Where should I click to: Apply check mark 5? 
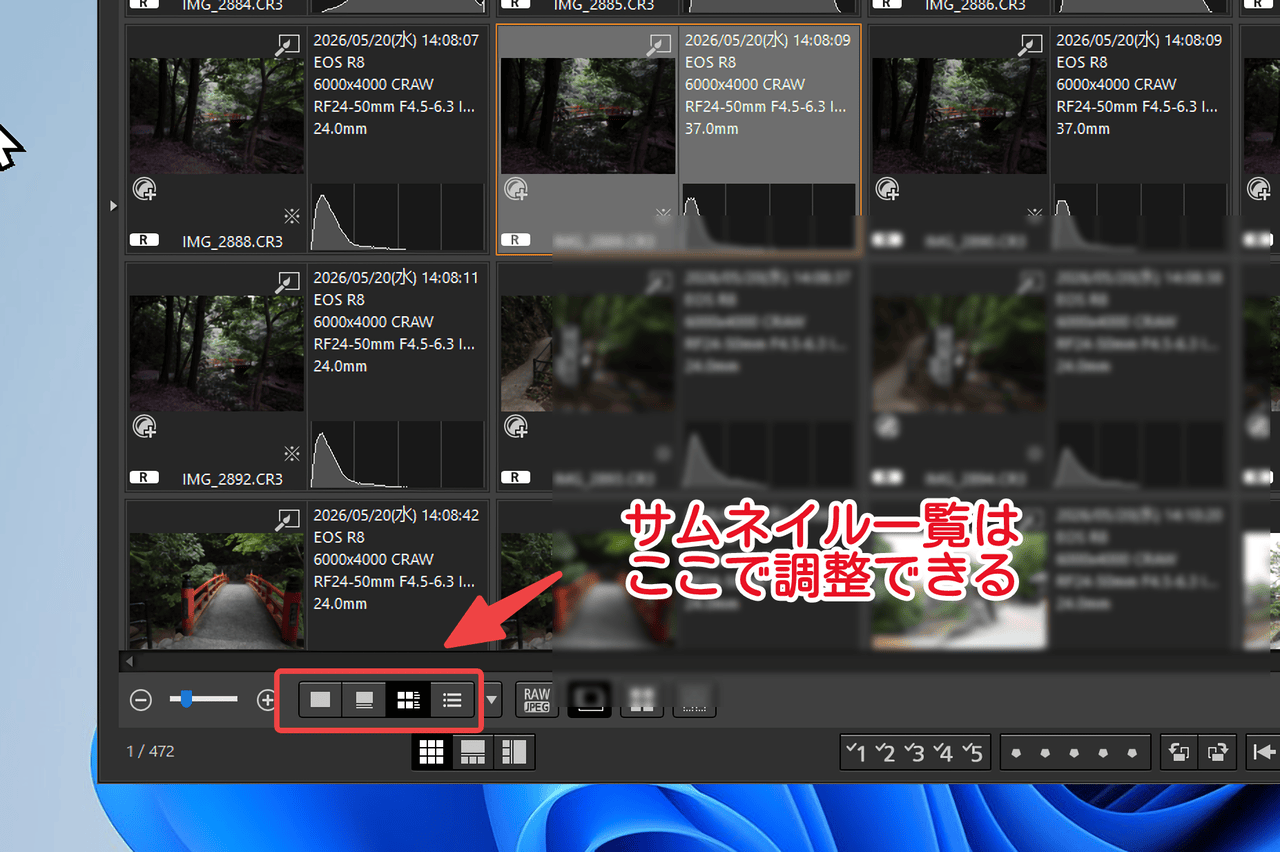(x=972, y=753)
